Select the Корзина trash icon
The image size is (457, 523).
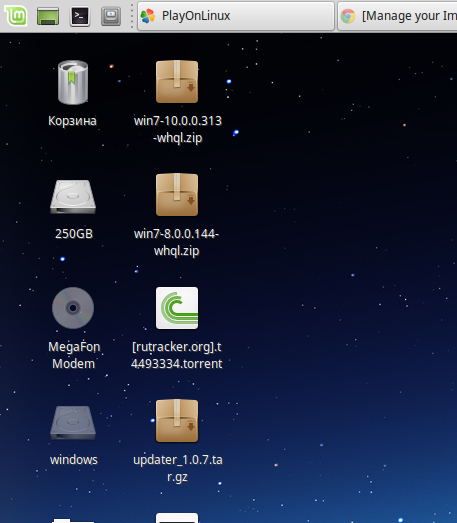[73, 82]
